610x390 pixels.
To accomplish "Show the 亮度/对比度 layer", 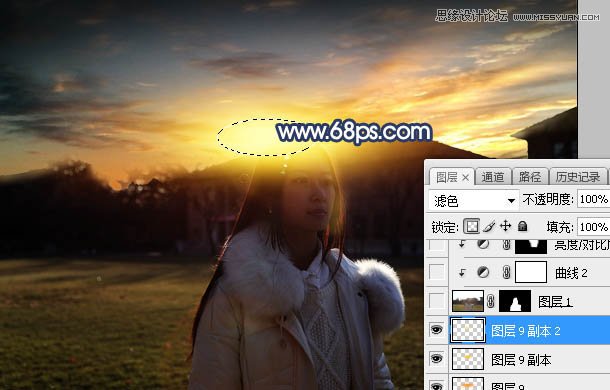I will (x=436, y=245).
